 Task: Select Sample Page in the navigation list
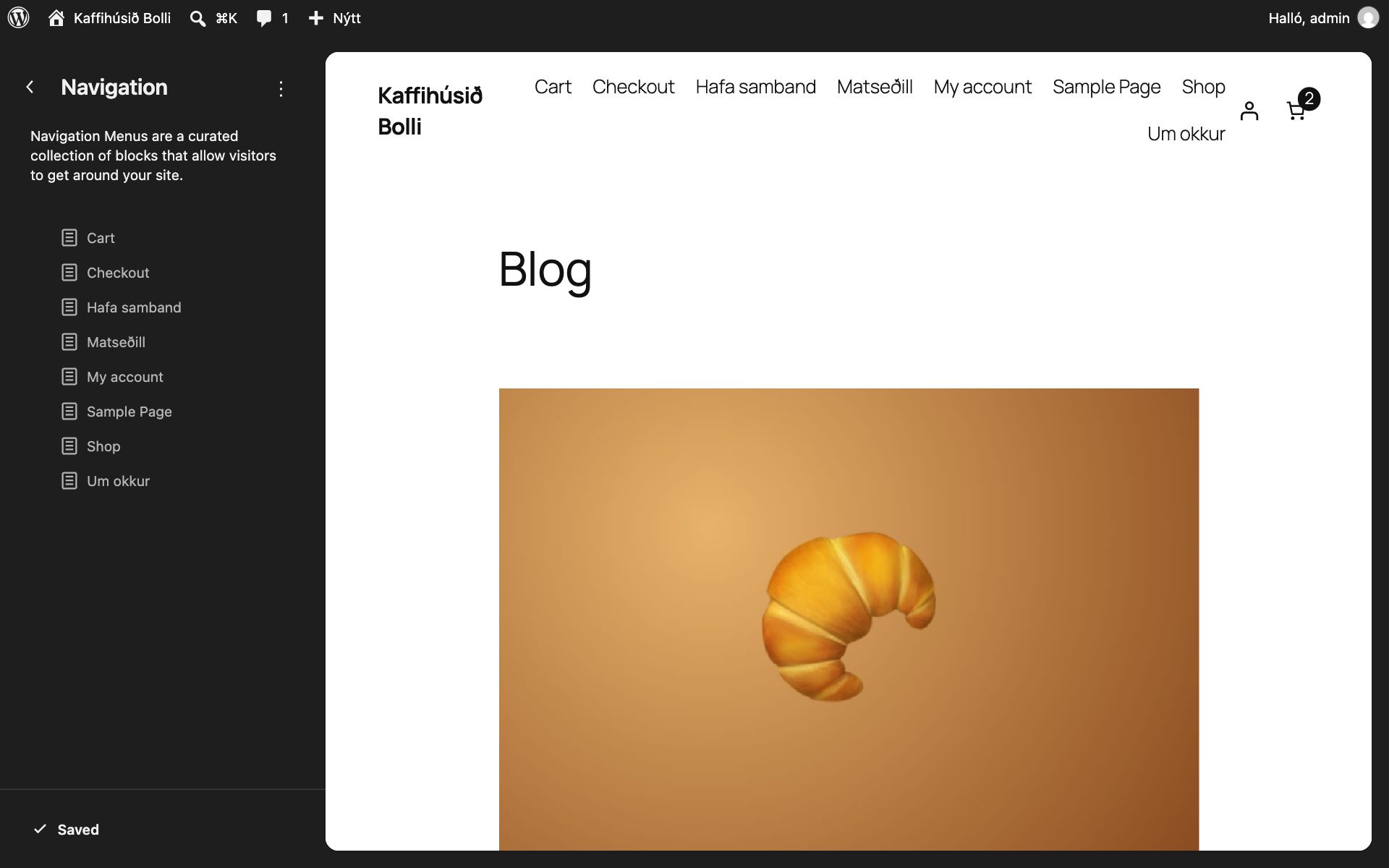[129, 412]
